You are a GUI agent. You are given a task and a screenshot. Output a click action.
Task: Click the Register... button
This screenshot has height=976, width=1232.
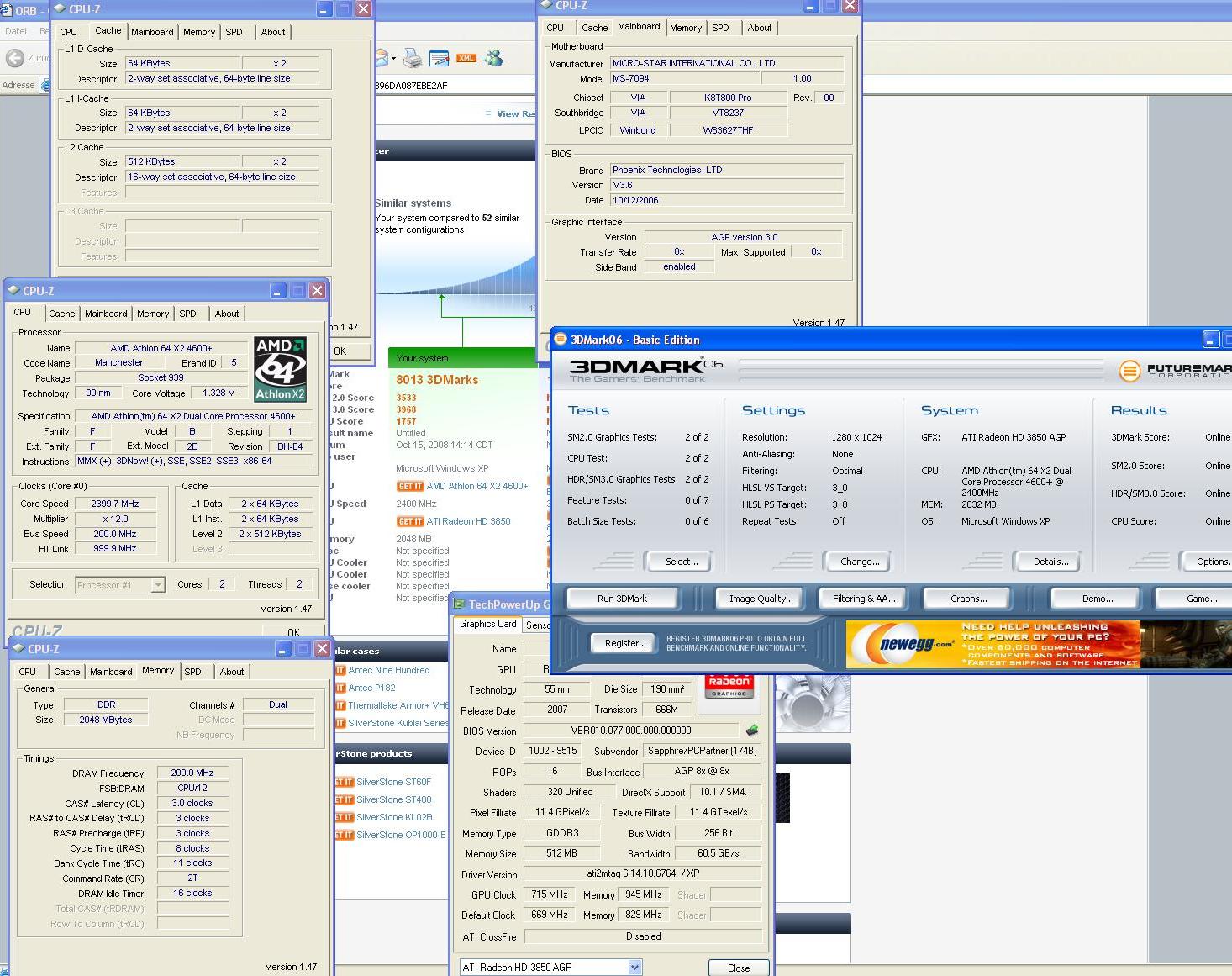(x=625, y=643)
